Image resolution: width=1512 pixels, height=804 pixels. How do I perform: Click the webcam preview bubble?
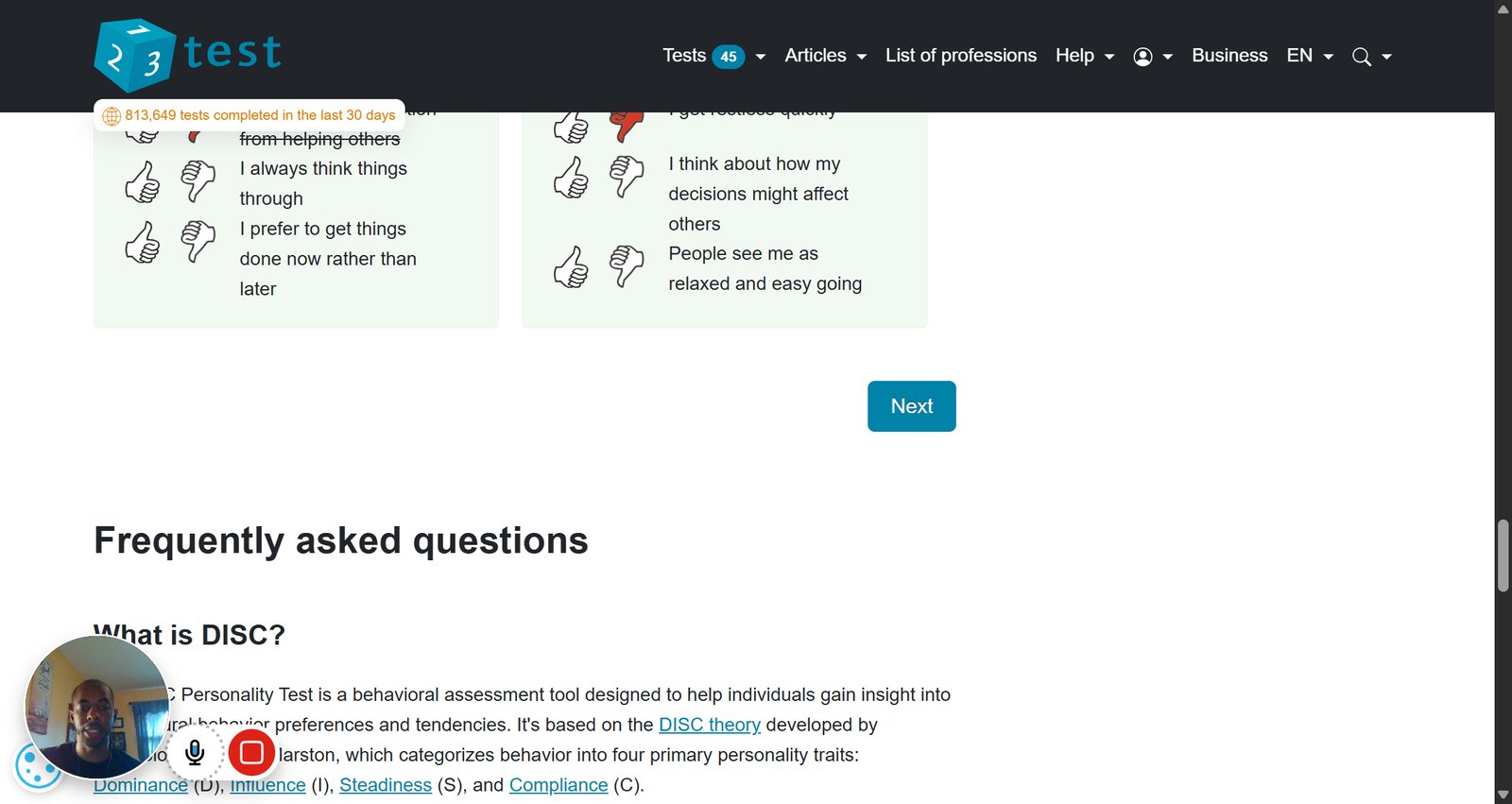(x=96, y=707)
